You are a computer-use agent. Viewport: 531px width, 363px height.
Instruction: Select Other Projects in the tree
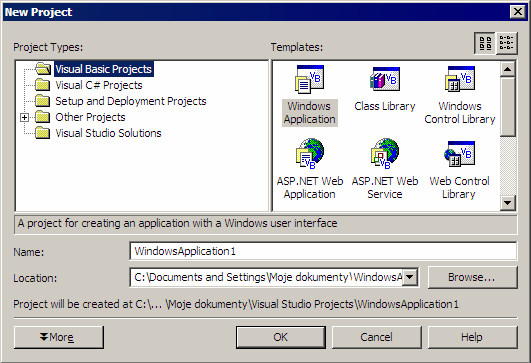(90, 117)
